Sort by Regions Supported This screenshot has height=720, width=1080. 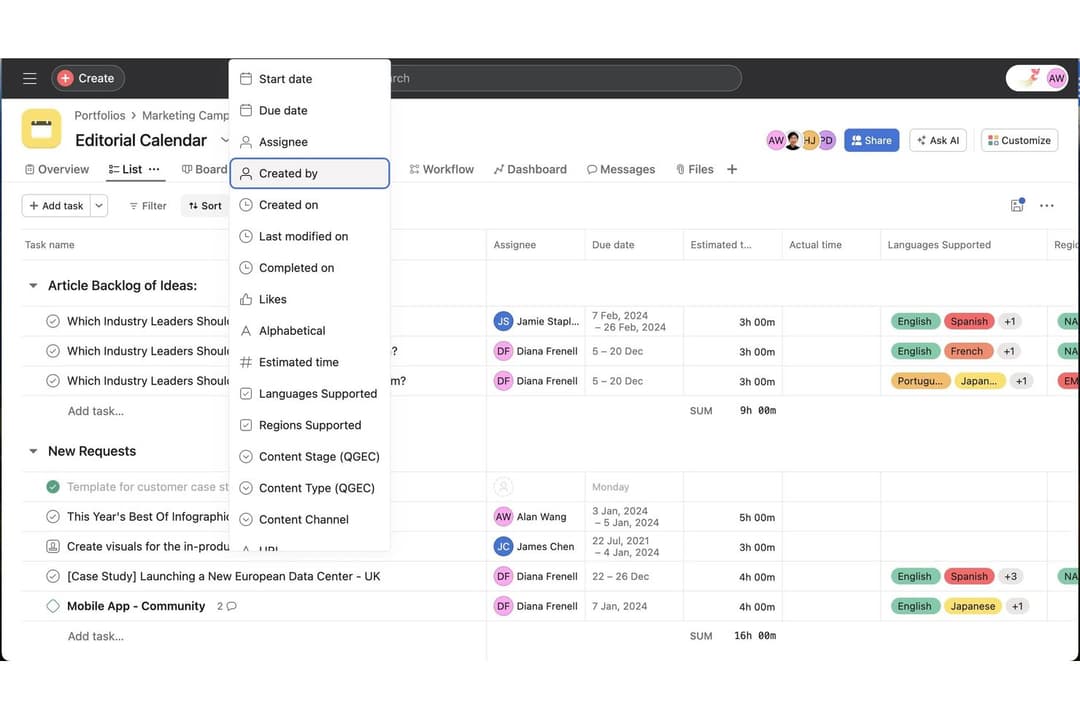[x=310, y=425]
